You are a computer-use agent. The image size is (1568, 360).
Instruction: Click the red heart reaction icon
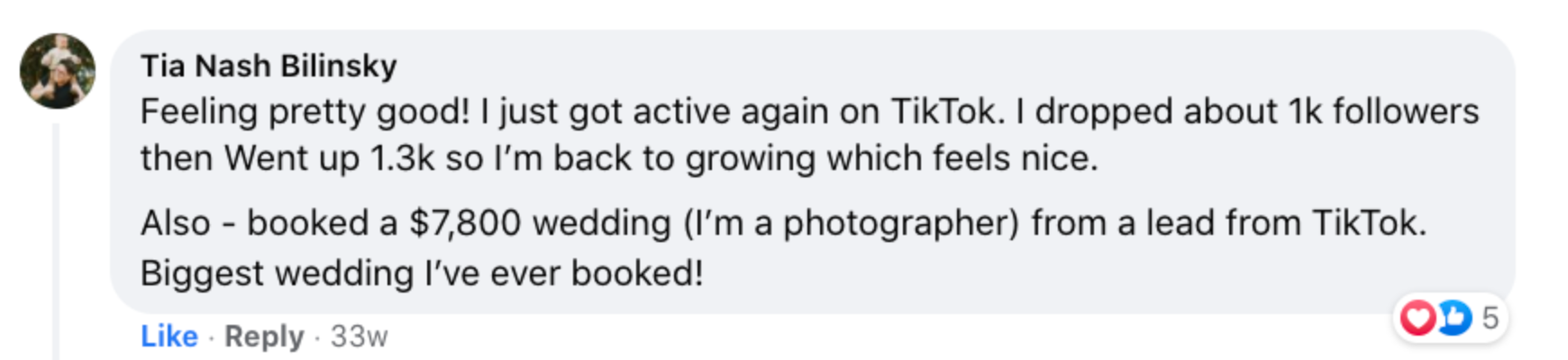coord(1418,318)
